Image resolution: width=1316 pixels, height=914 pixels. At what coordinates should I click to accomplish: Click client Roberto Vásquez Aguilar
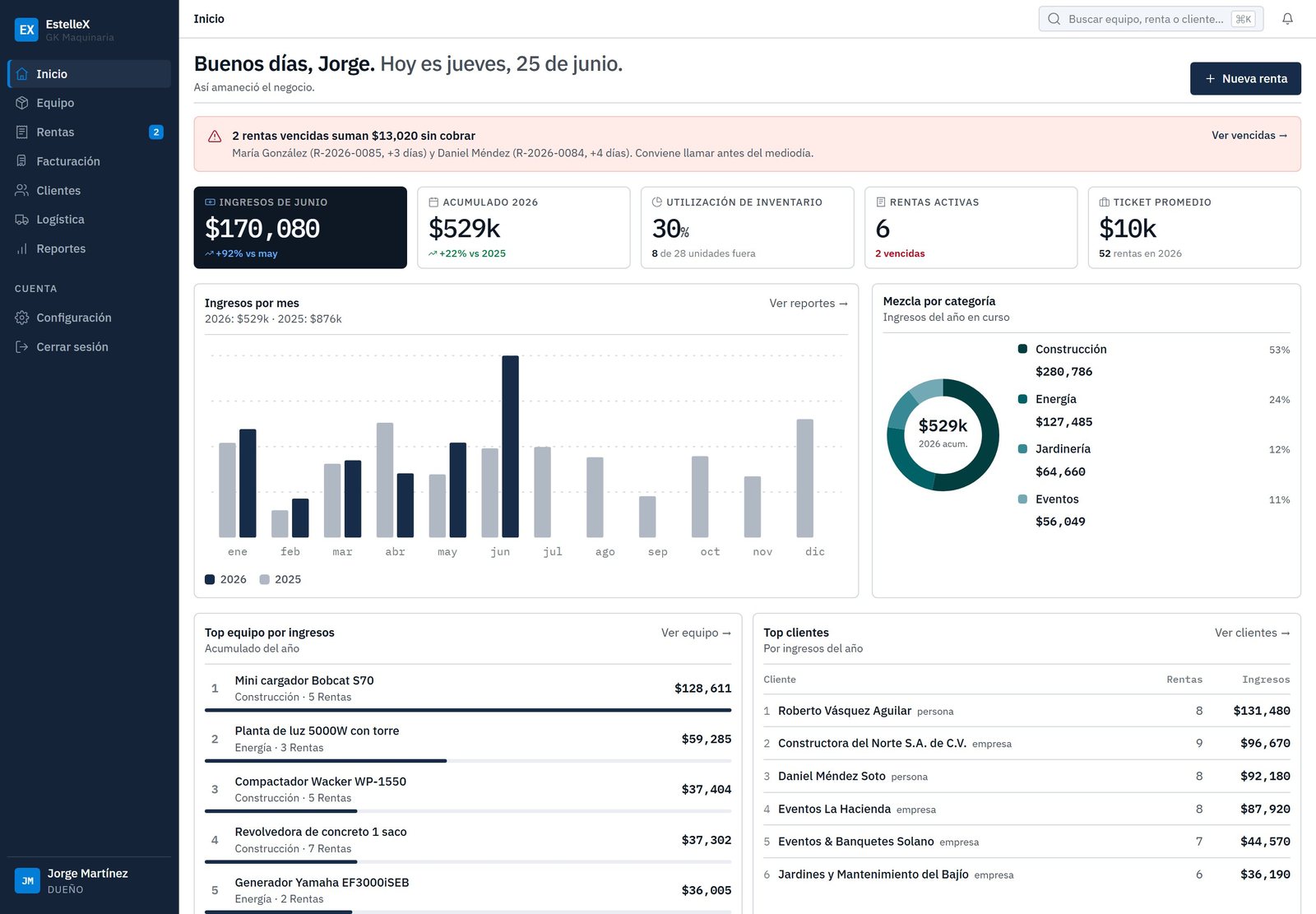tap(845, 711)
